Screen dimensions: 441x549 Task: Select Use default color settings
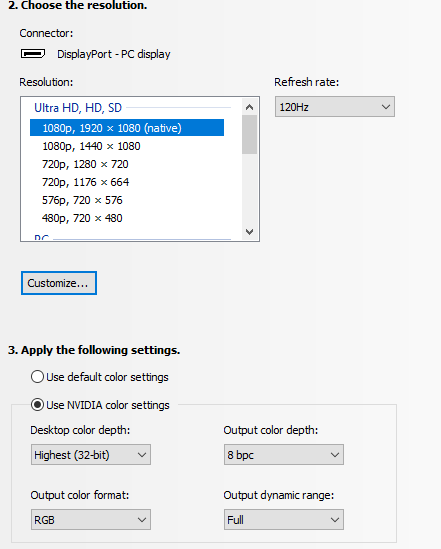tap(37, 377)
